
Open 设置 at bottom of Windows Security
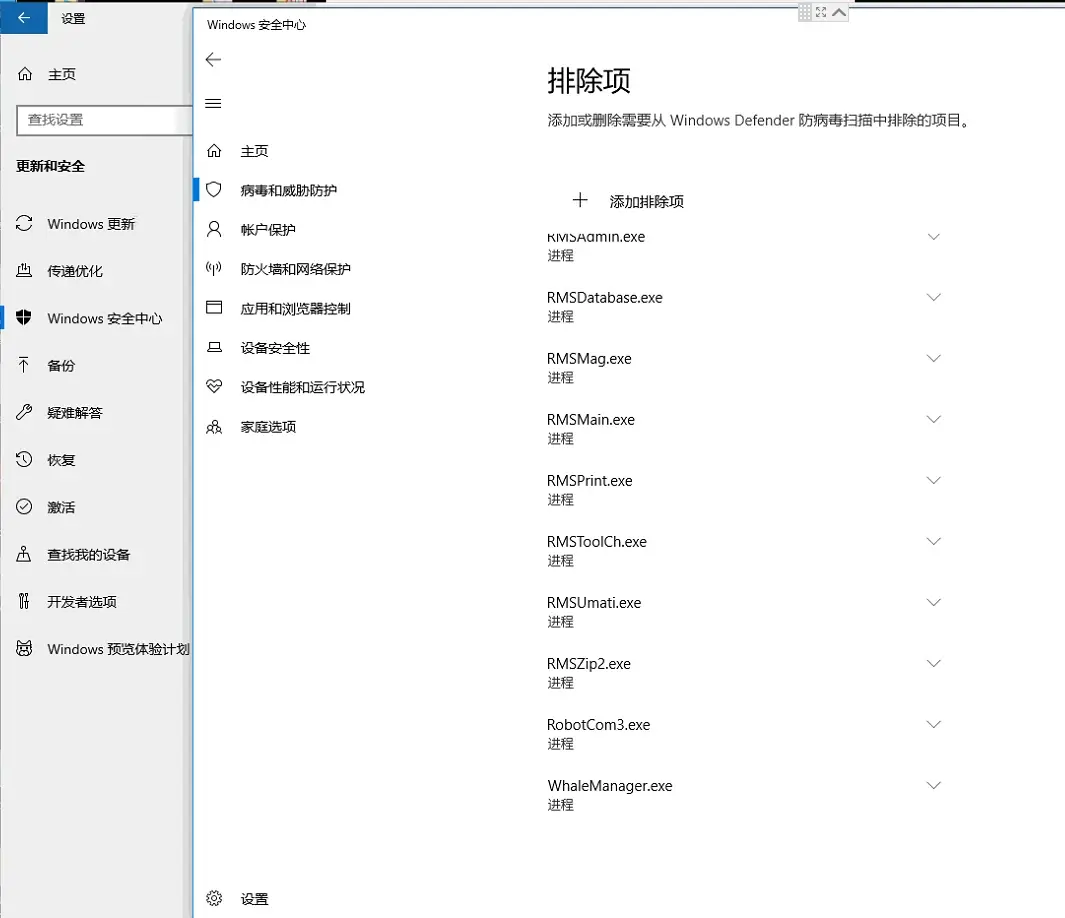[x=255, y=899]
